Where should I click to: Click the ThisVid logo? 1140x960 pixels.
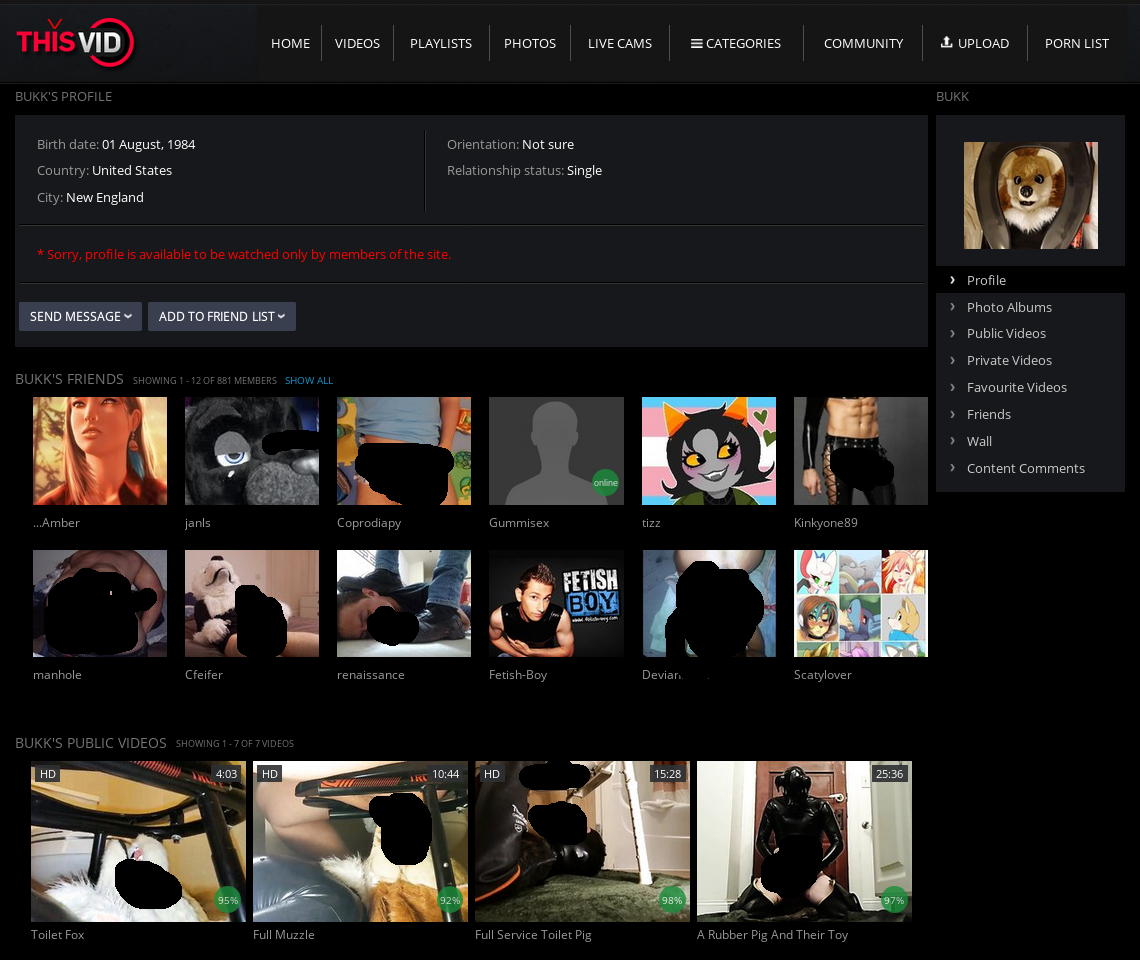click(75, 42)
